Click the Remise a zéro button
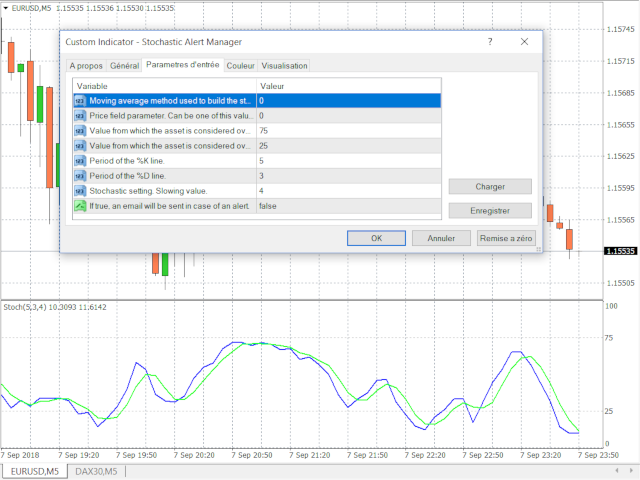640x480 pixels. pyautogui.click(x=506, y=238)
